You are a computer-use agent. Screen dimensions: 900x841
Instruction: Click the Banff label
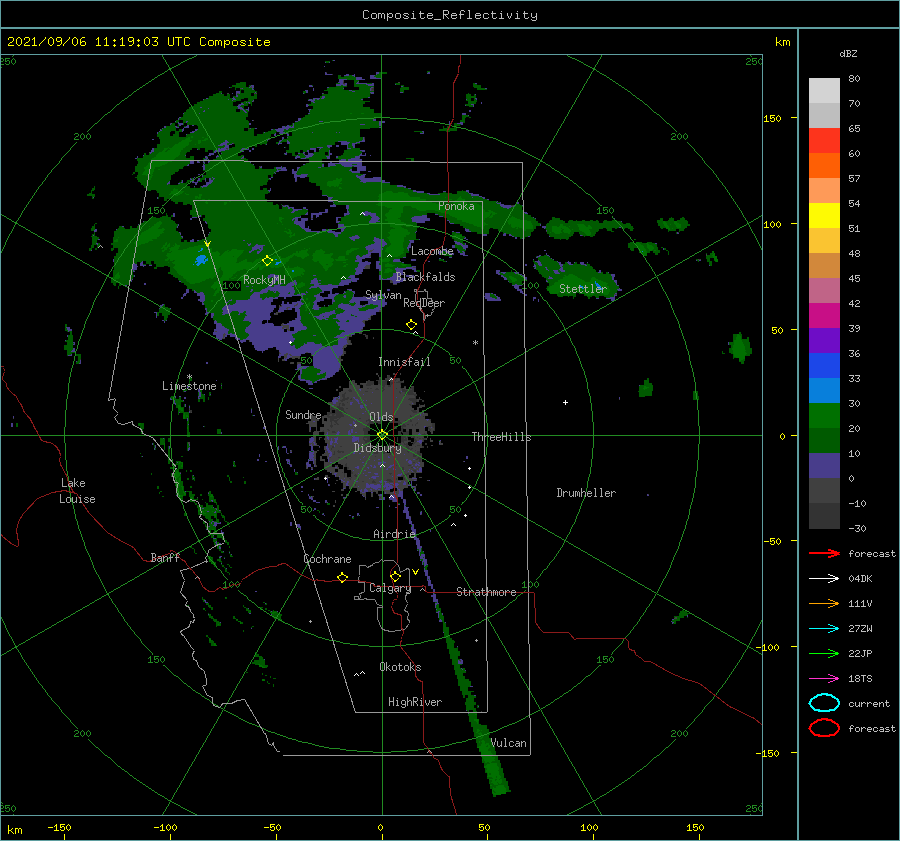pos(165,557)
